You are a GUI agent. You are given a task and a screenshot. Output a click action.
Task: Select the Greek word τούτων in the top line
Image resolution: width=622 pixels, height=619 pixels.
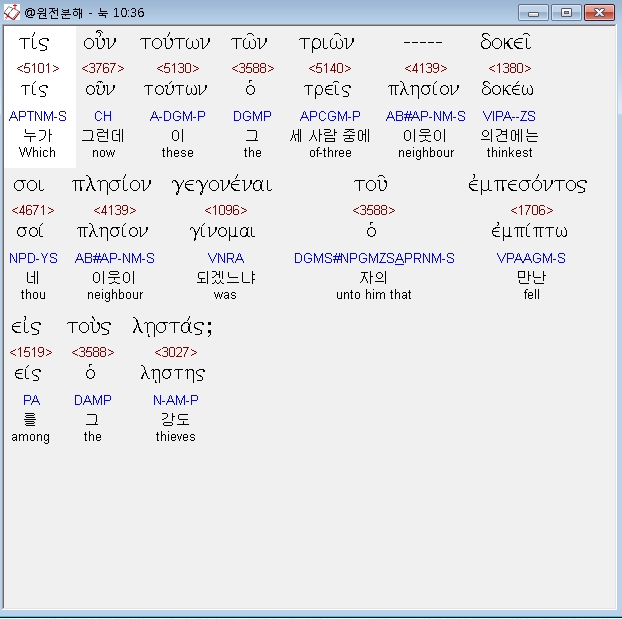(175, 42)
